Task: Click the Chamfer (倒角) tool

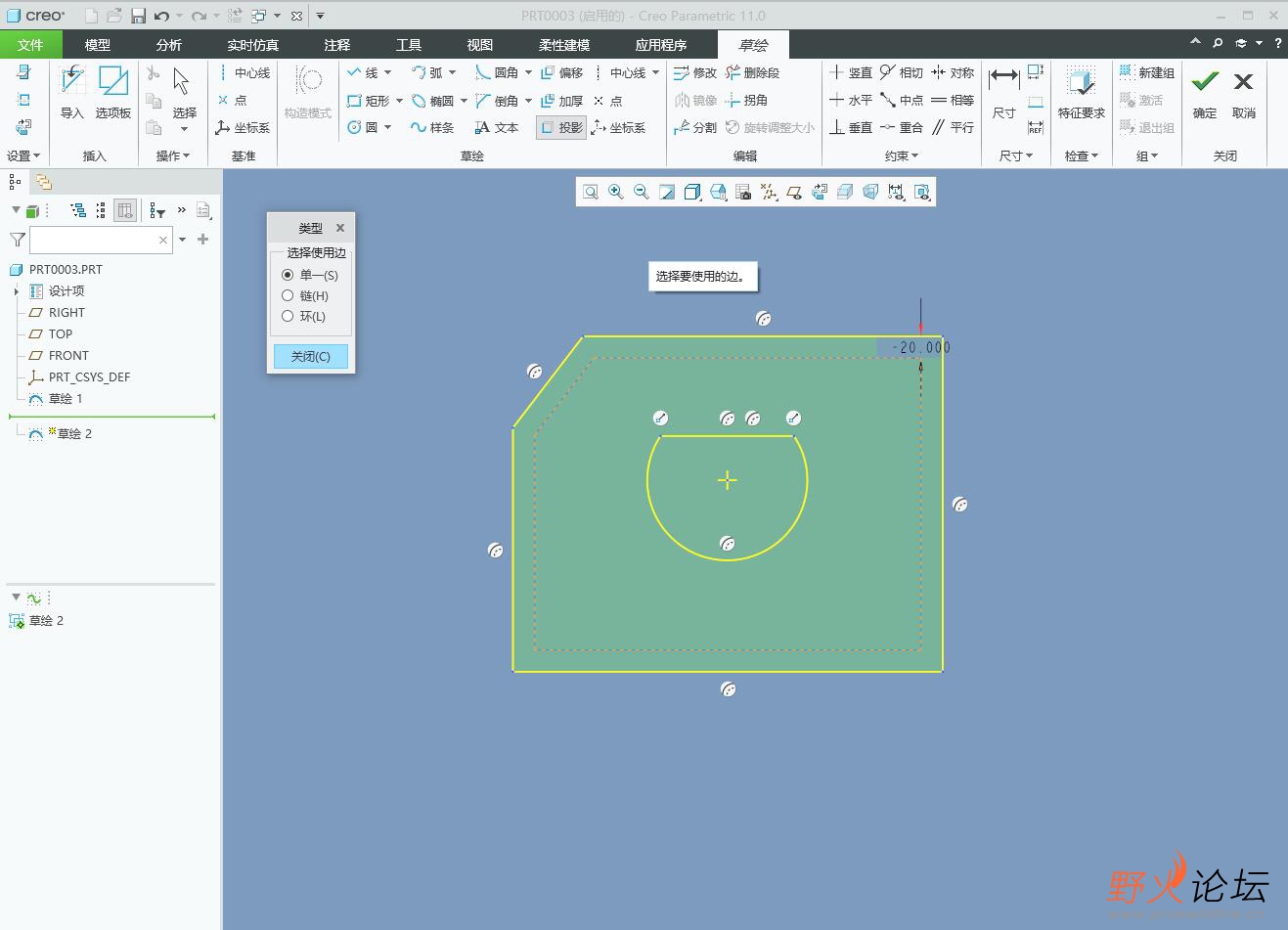Action: [497, 101]
